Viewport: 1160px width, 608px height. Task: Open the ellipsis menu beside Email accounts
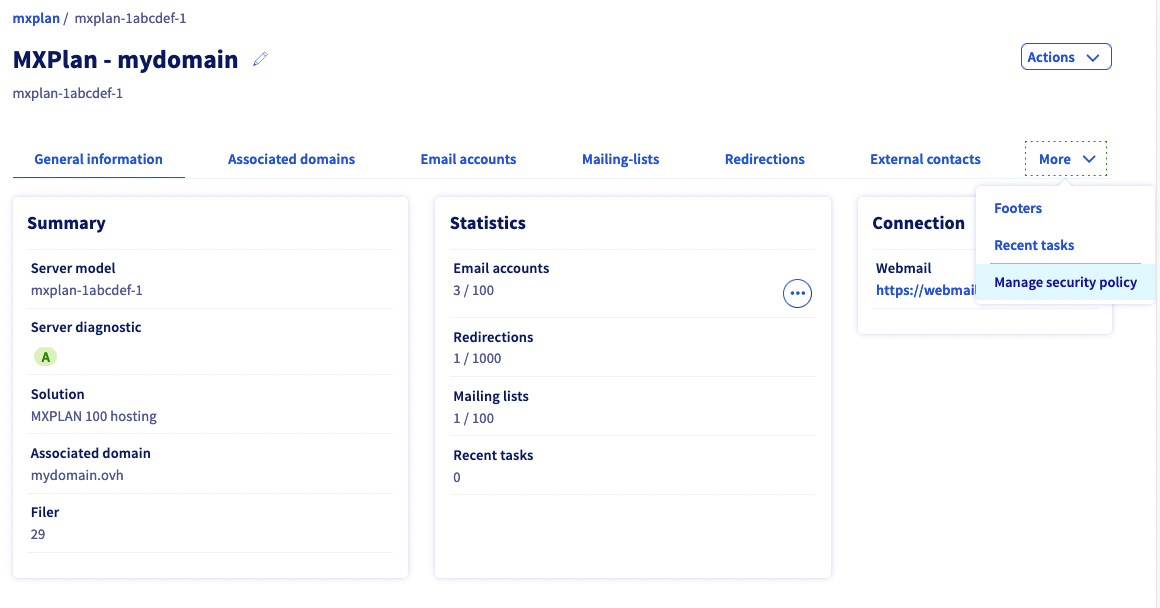coord(797,293)
